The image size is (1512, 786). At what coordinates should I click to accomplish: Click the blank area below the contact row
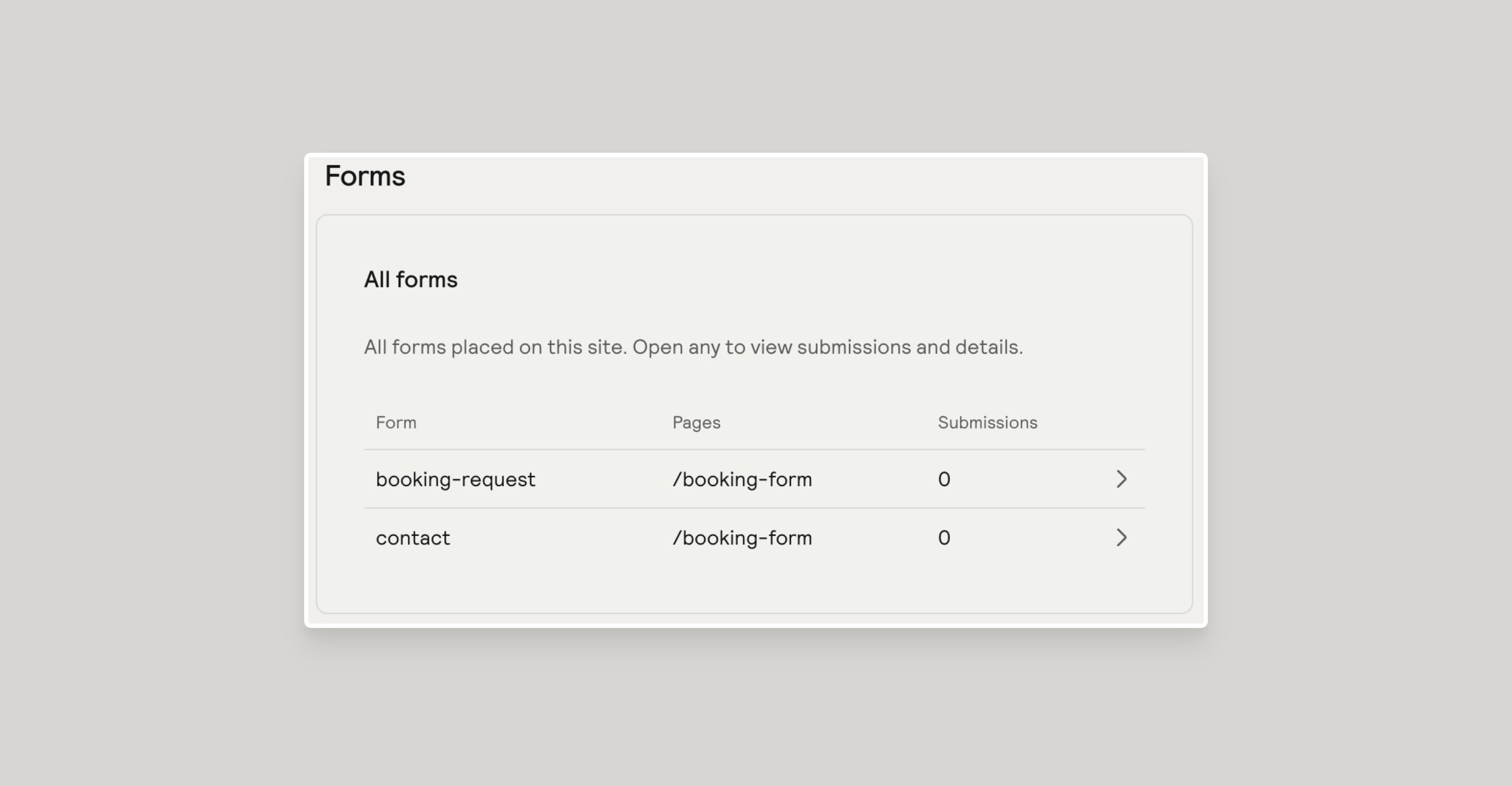click(x=754, y=589)
